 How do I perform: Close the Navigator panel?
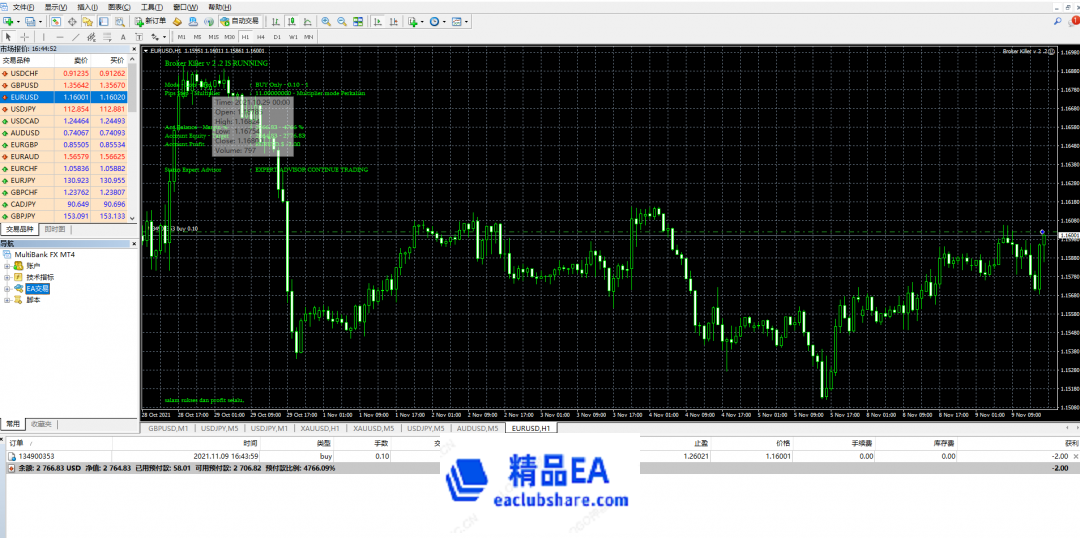click(134, 244)
